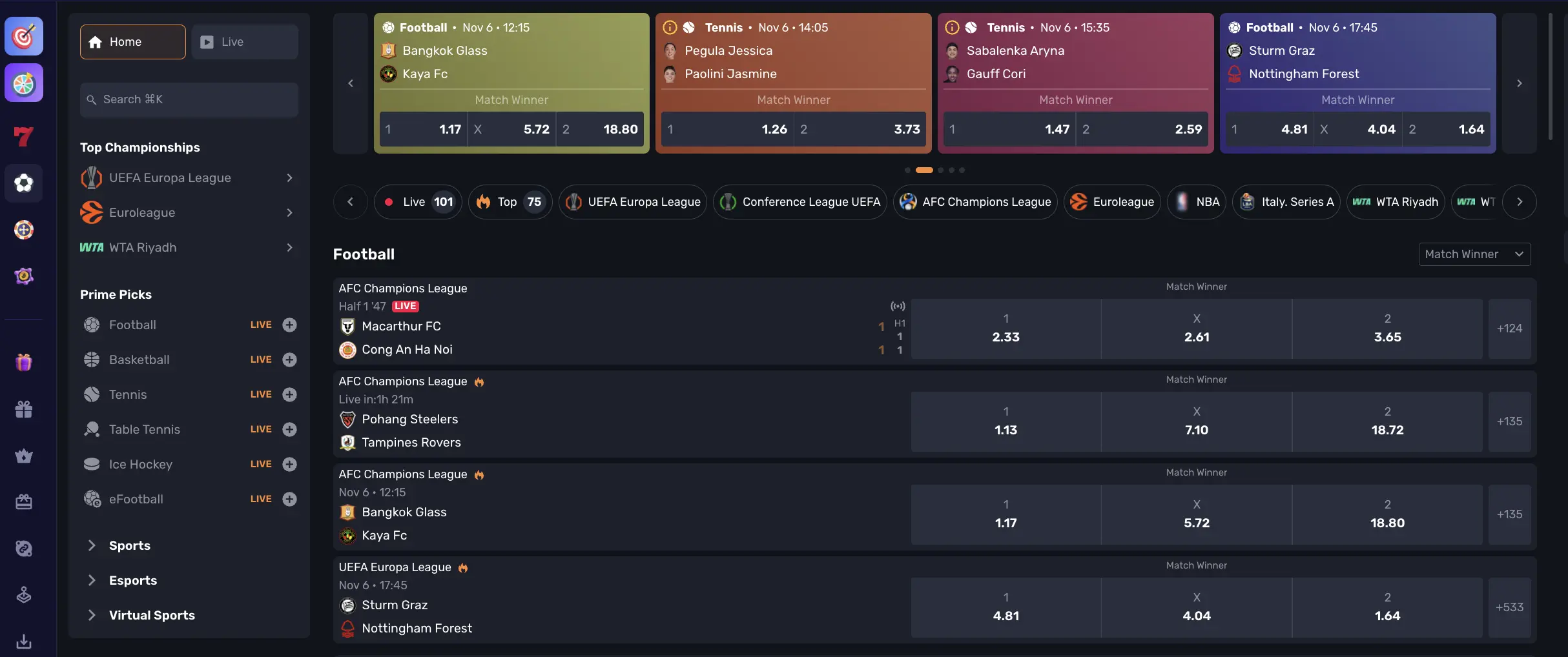This screenshot has height=657, width=1568.
Task: Bet on Kaya Fc win at 18.80 in list
Action: point(1387,514)
